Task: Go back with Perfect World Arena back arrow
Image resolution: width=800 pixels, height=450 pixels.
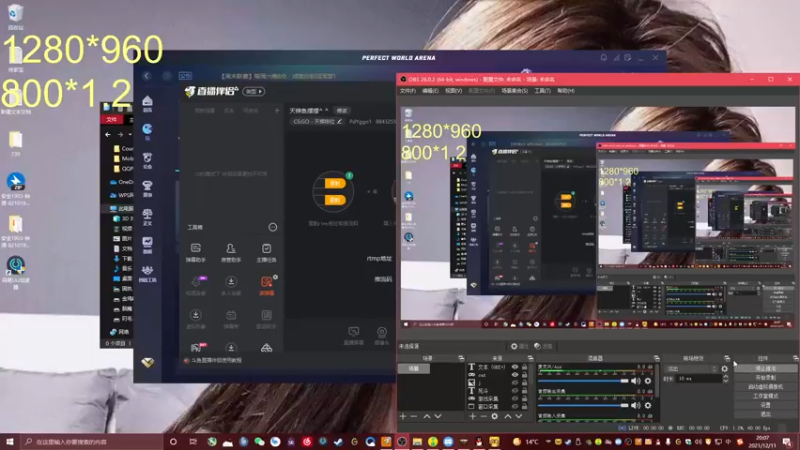Action: (x=147, y=76)
